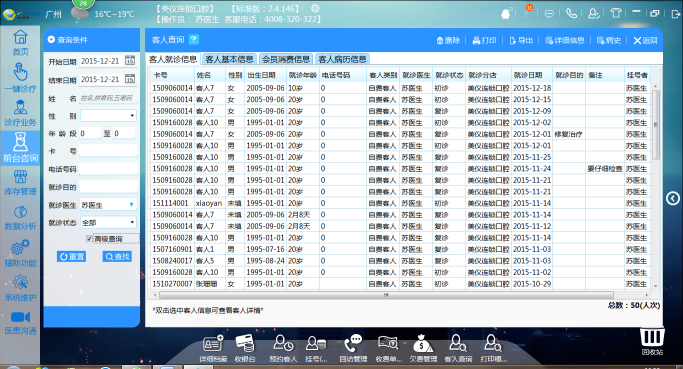Click the 病史 button
683x369 pixels.
(609, 41)
